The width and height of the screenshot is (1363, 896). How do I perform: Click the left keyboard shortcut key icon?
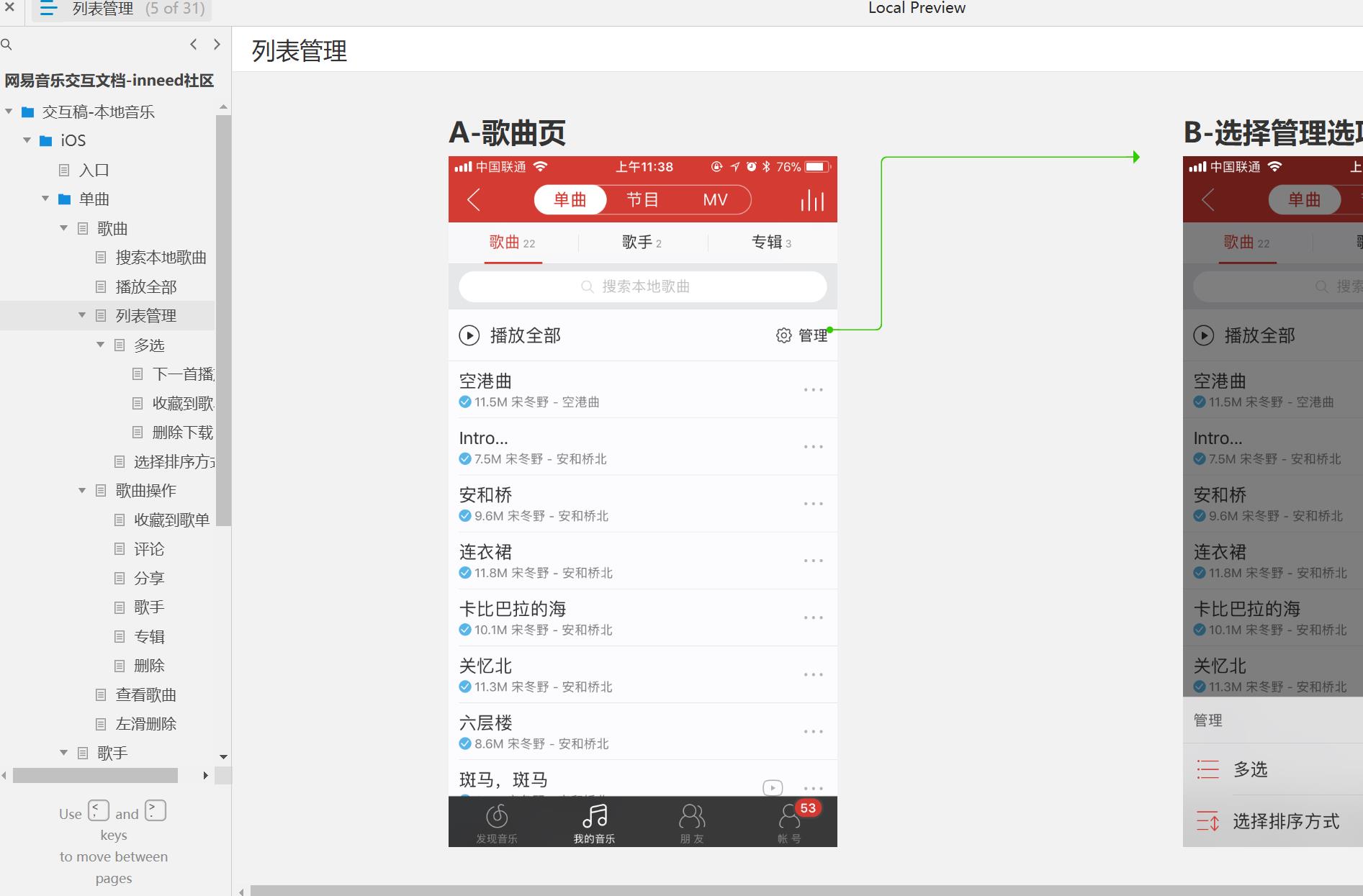pyautogui.click(x=99, y=810)
